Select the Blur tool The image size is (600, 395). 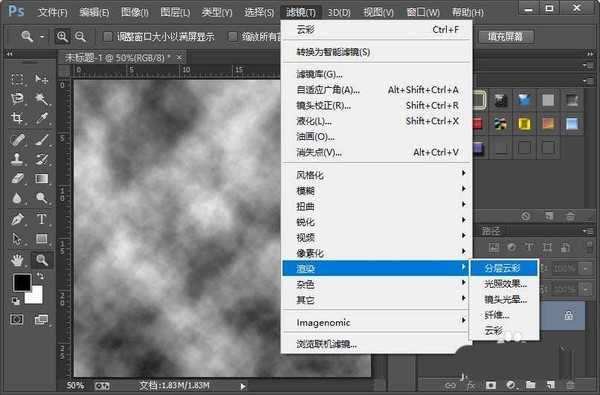click(17, 198)
